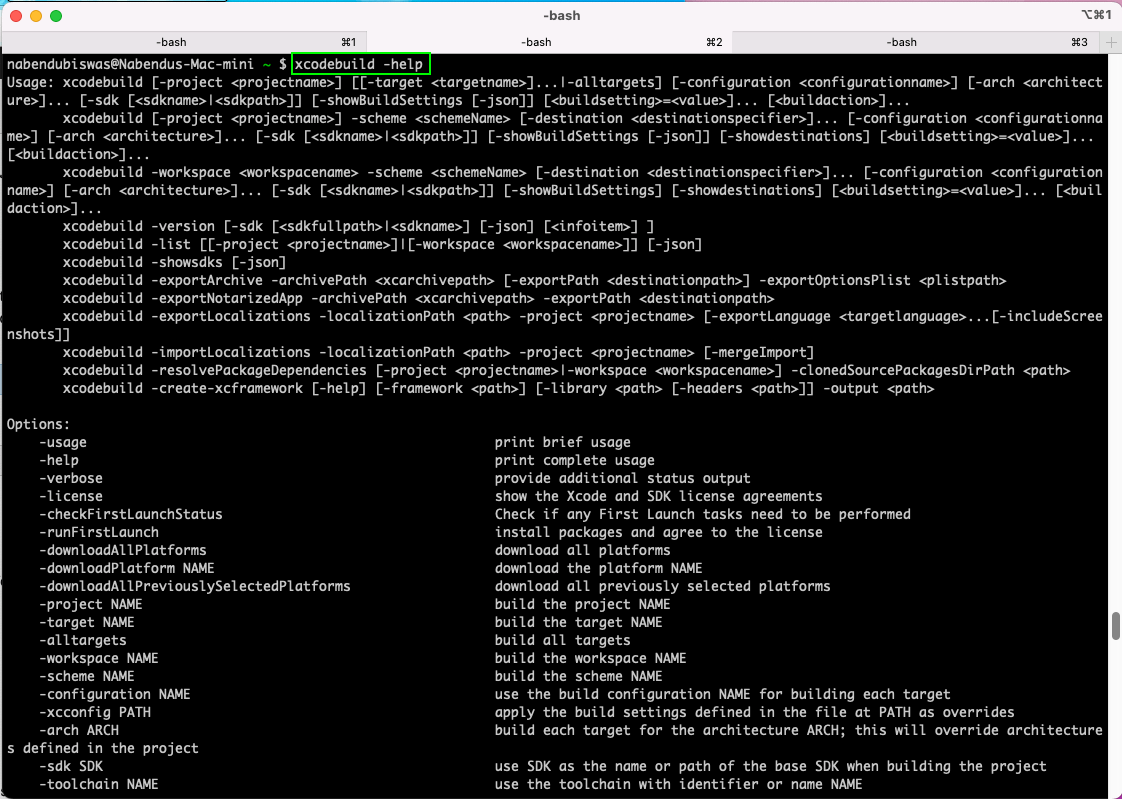1122x799 pixels.
Task: Click the -downloadAllPlatforms option text
Action: (122, 550)
